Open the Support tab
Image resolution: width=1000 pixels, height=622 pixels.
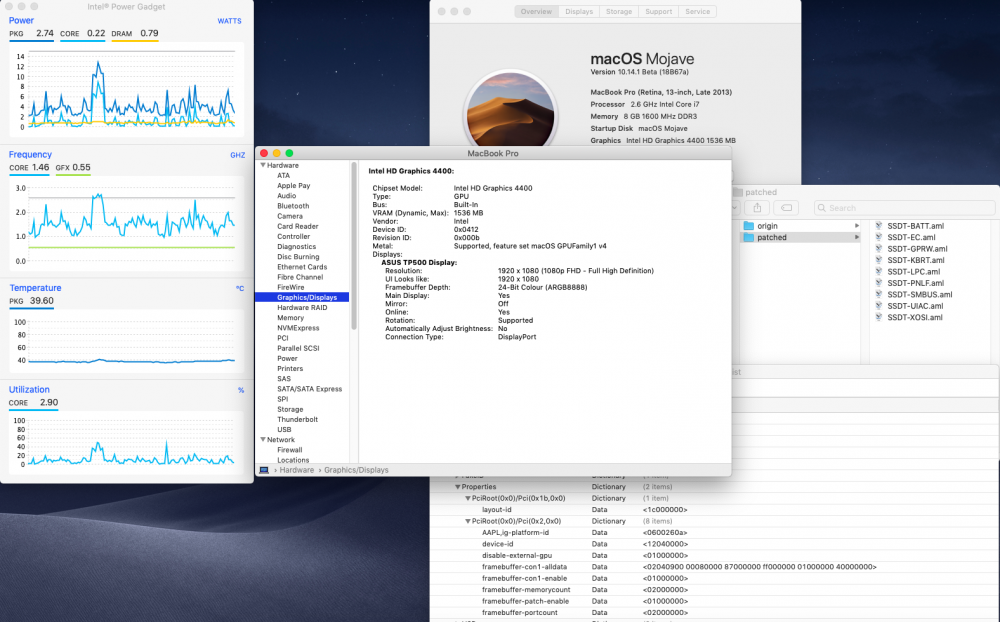pos(658,11)
